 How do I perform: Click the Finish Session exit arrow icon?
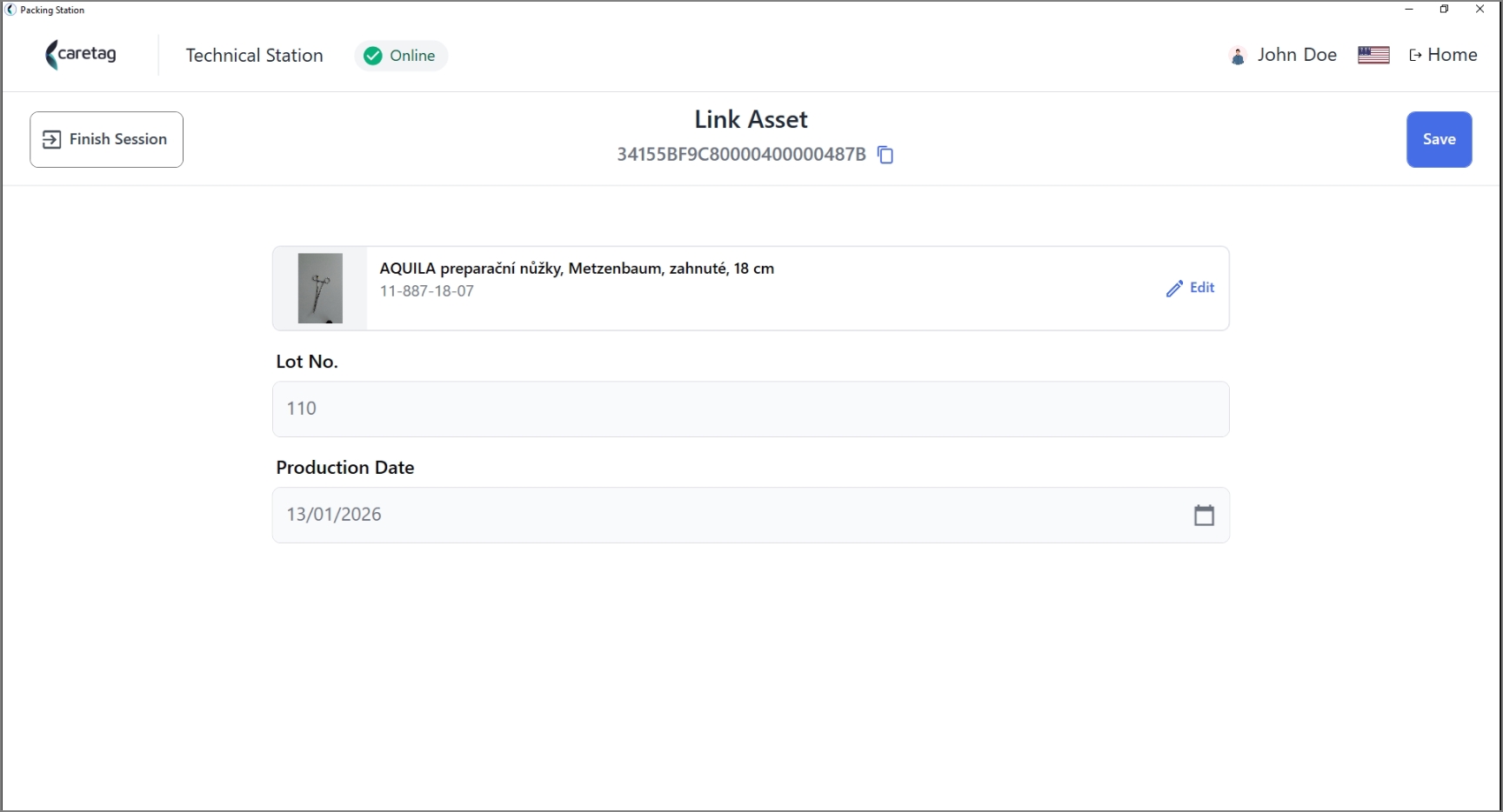pos(52,139)
